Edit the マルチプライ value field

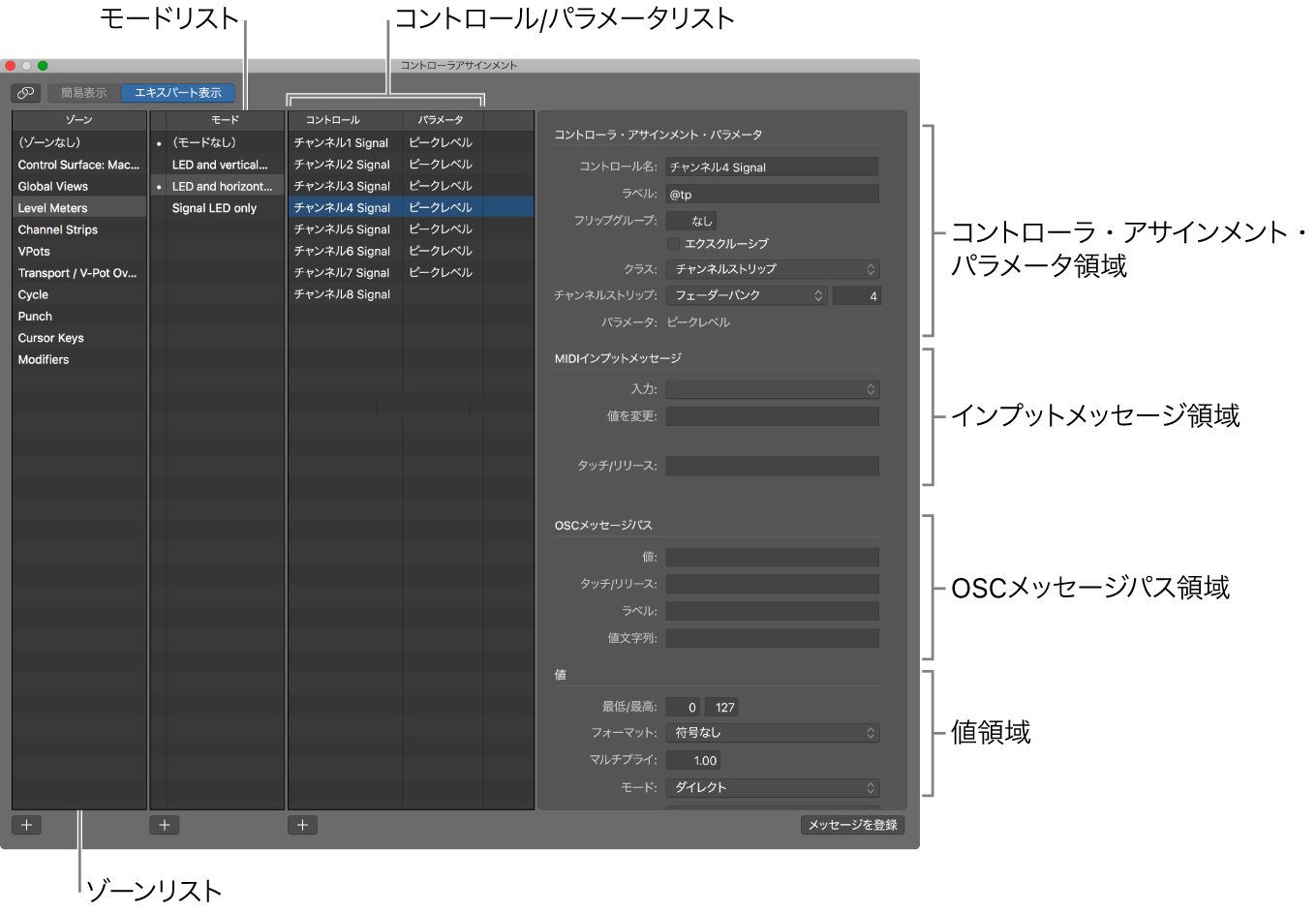click(x=693, y=759)
